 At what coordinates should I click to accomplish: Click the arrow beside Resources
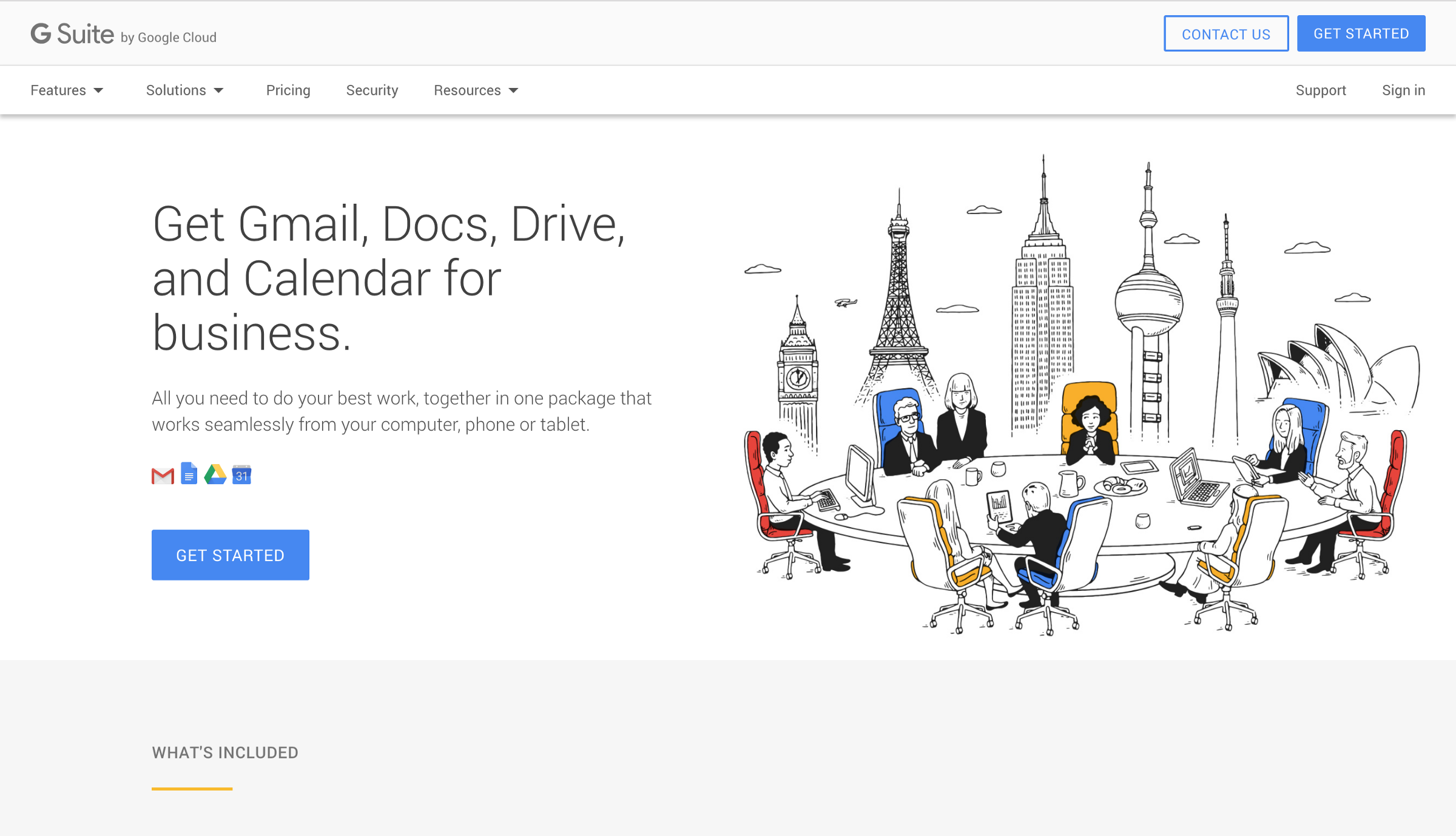513,91
